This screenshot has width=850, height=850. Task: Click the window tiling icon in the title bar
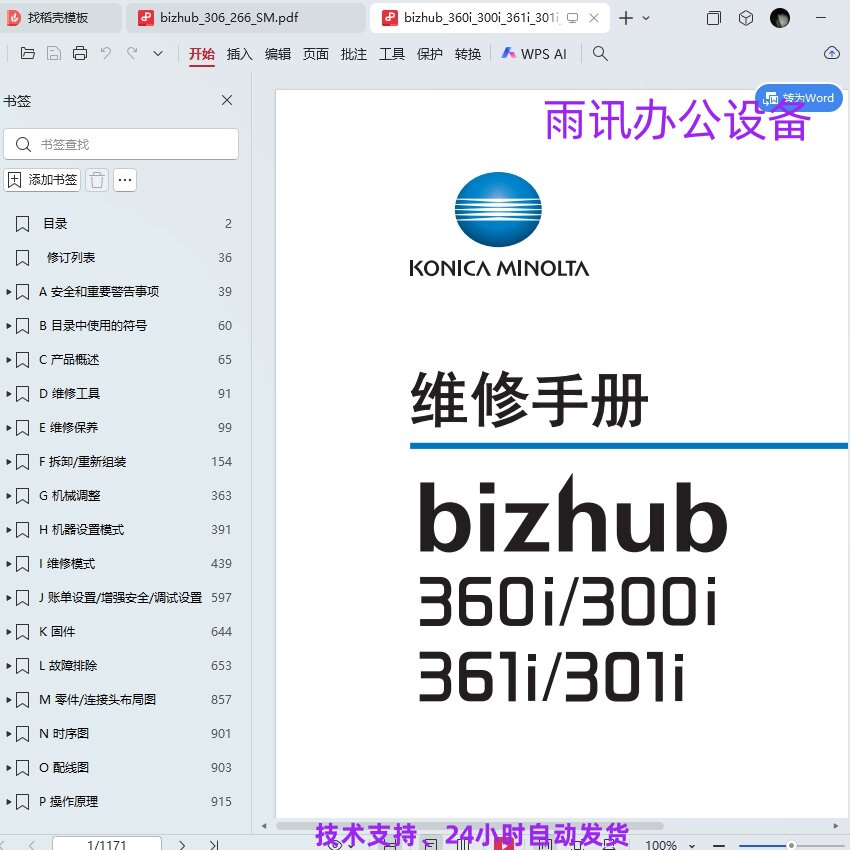713,18
